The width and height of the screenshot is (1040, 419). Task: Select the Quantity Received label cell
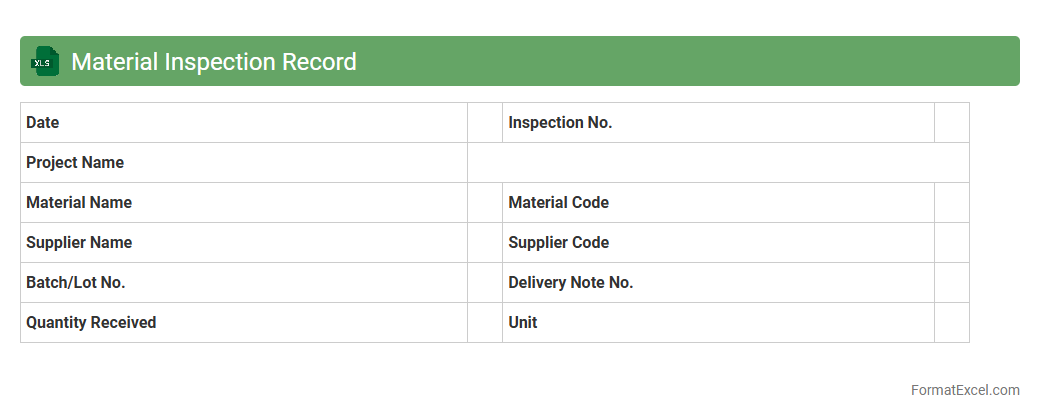click(x=243, y=323)
